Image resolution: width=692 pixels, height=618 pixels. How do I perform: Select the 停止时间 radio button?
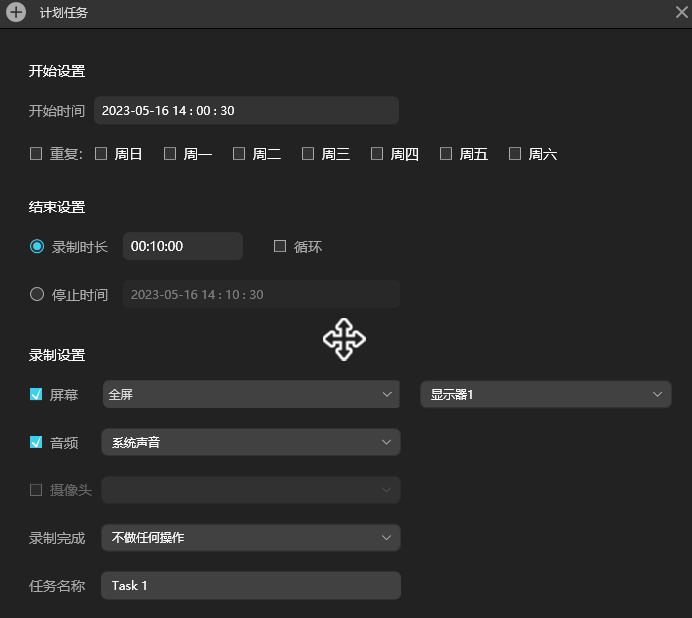37,294
